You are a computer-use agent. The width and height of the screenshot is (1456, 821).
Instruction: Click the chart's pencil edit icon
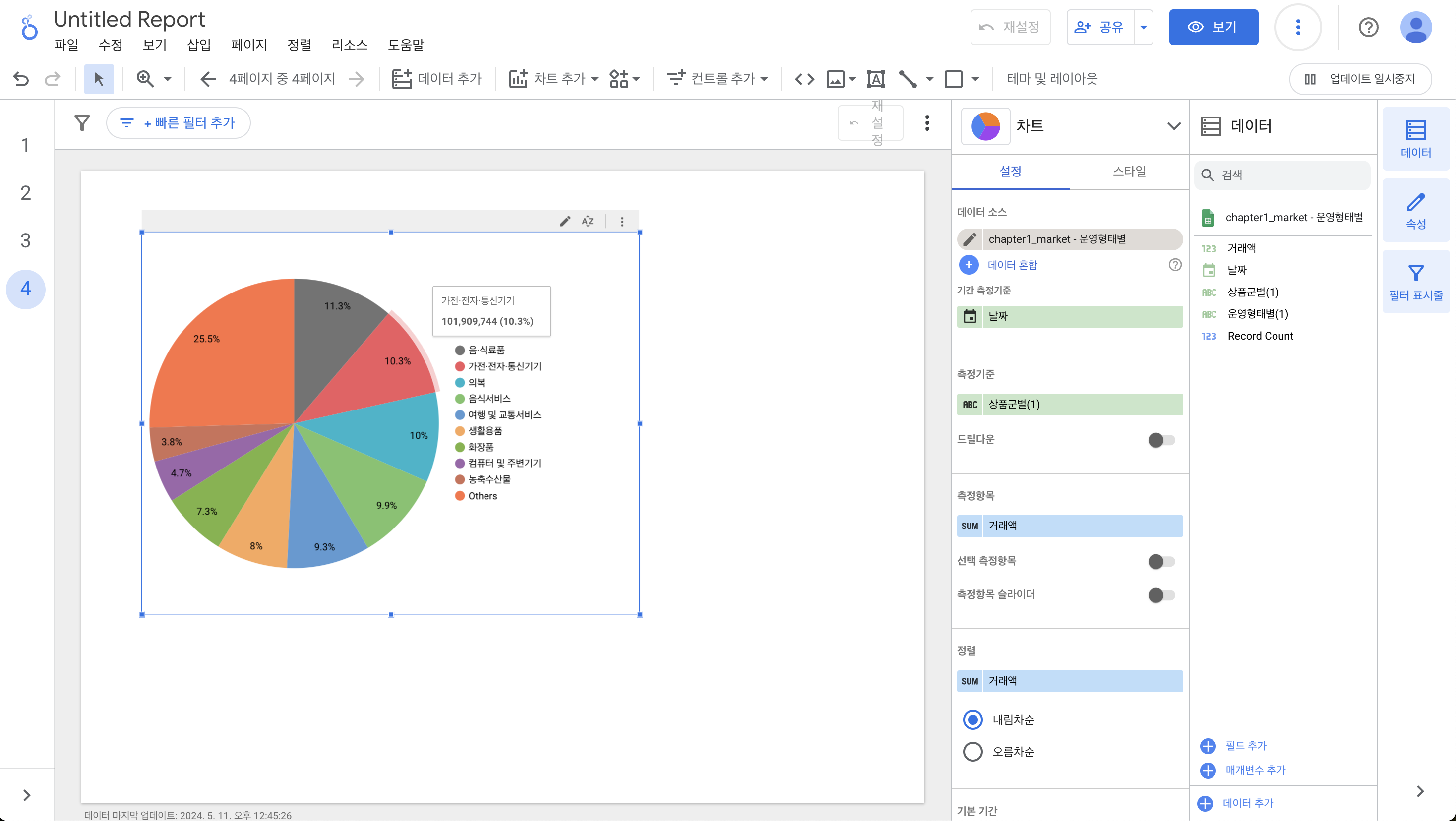click(565, 222)
